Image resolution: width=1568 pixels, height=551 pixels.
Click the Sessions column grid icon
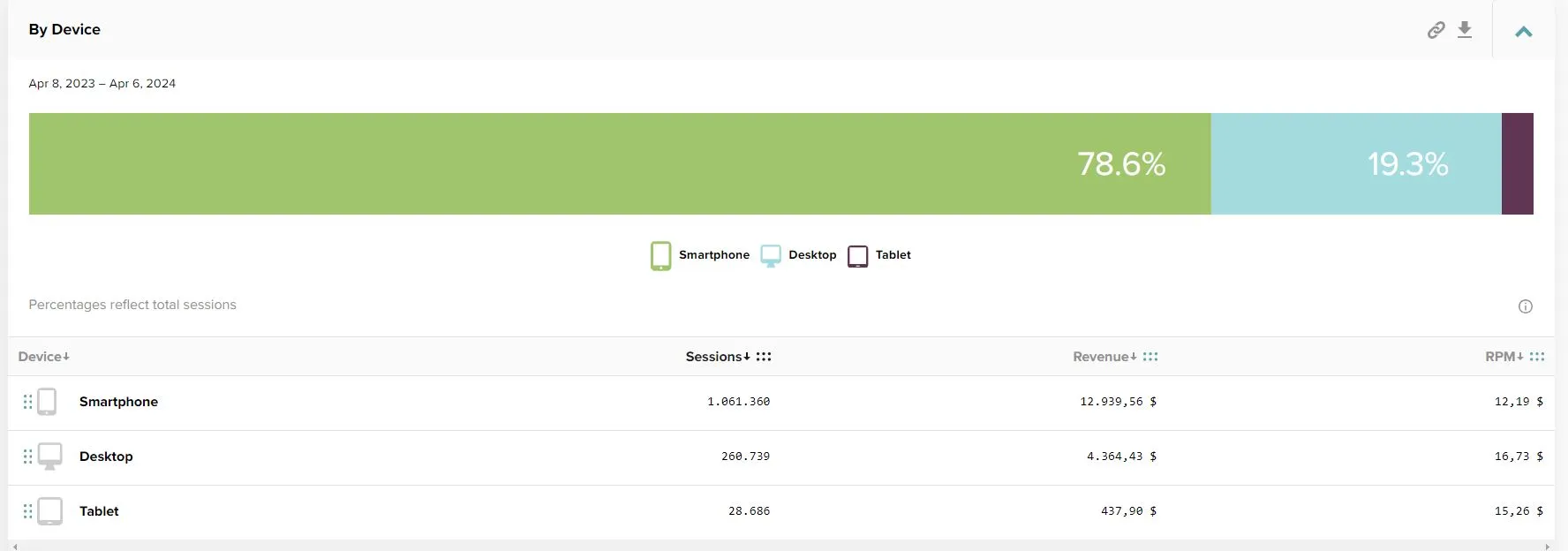click(x=764, y=357)
